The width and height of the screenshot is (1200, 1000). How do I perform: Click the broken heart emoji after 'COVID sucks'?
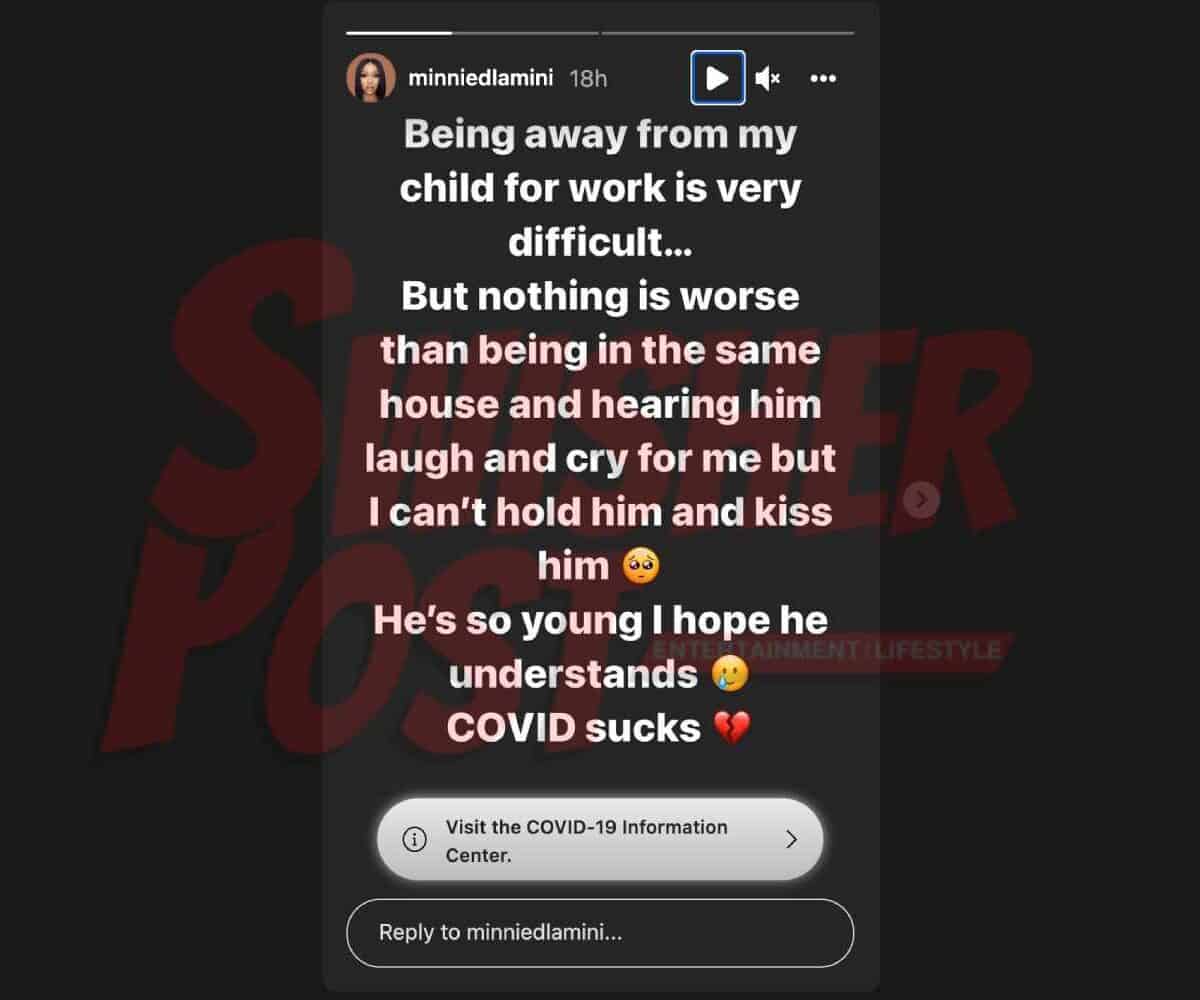click(x=731, y=729)
